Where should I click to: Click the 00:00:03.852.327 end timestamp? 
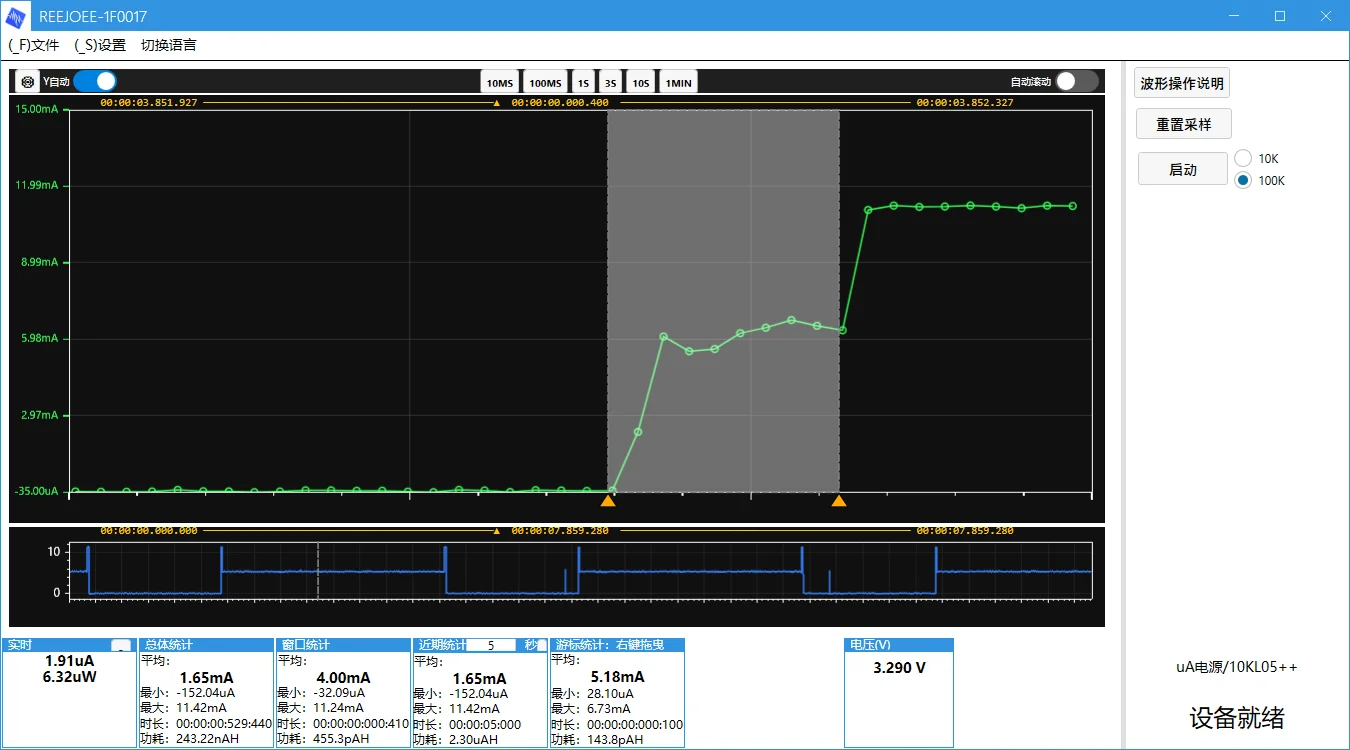coord(965,102)
